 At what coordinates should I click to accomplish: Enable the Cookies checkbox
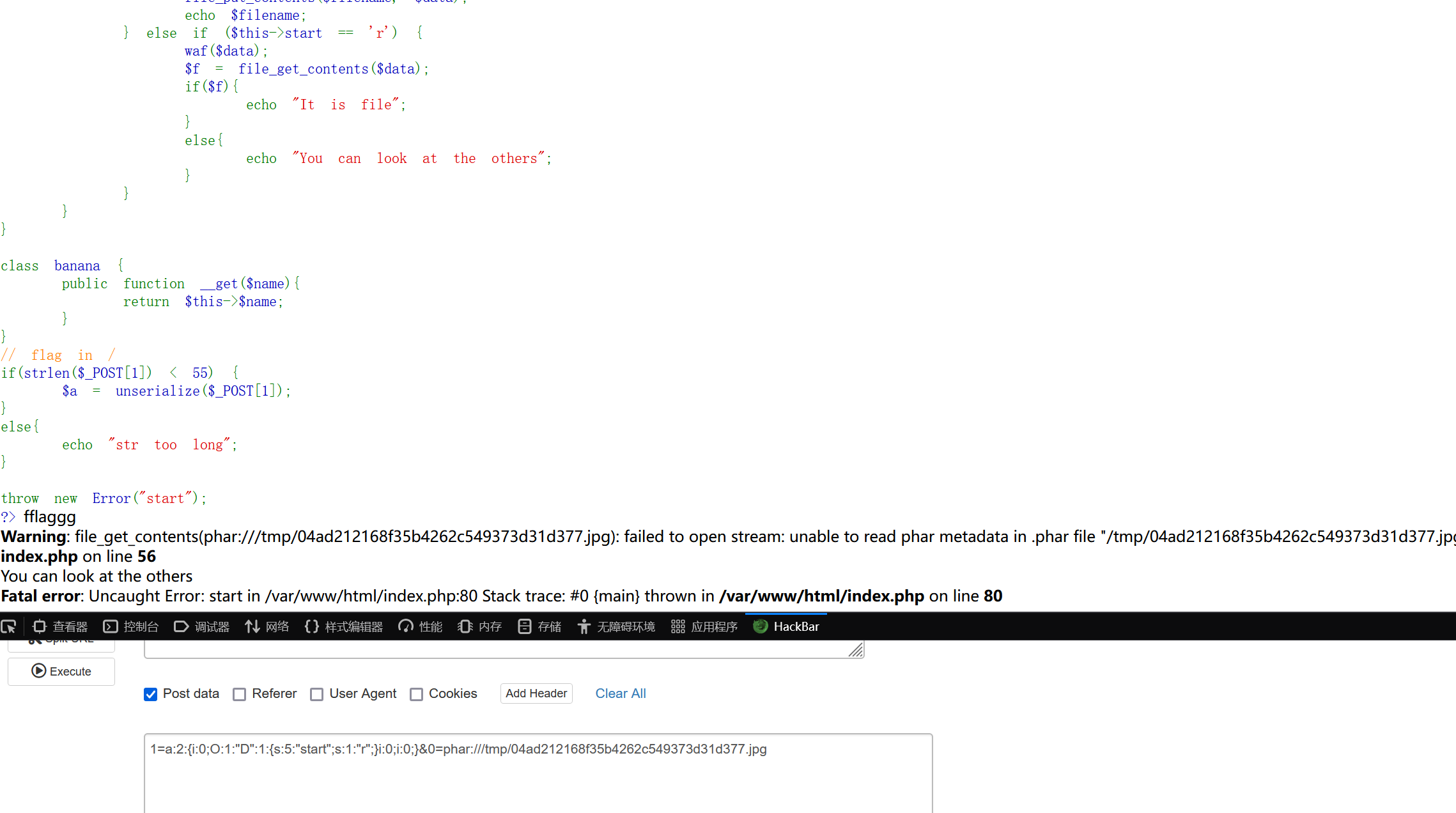tap(417, 694)
